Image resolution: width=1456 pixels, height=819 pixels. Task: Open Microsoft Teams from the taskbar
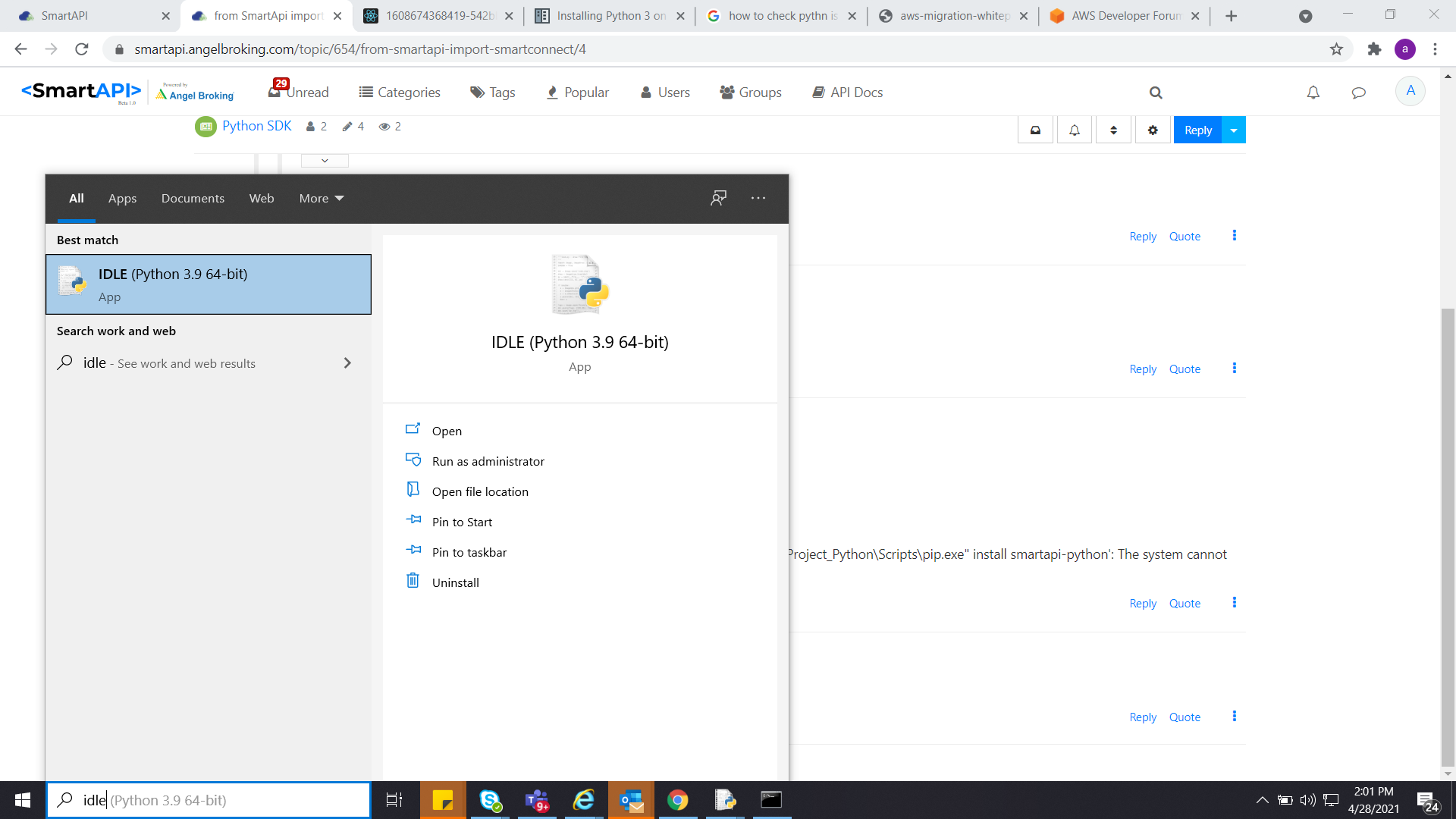(537, 800)
